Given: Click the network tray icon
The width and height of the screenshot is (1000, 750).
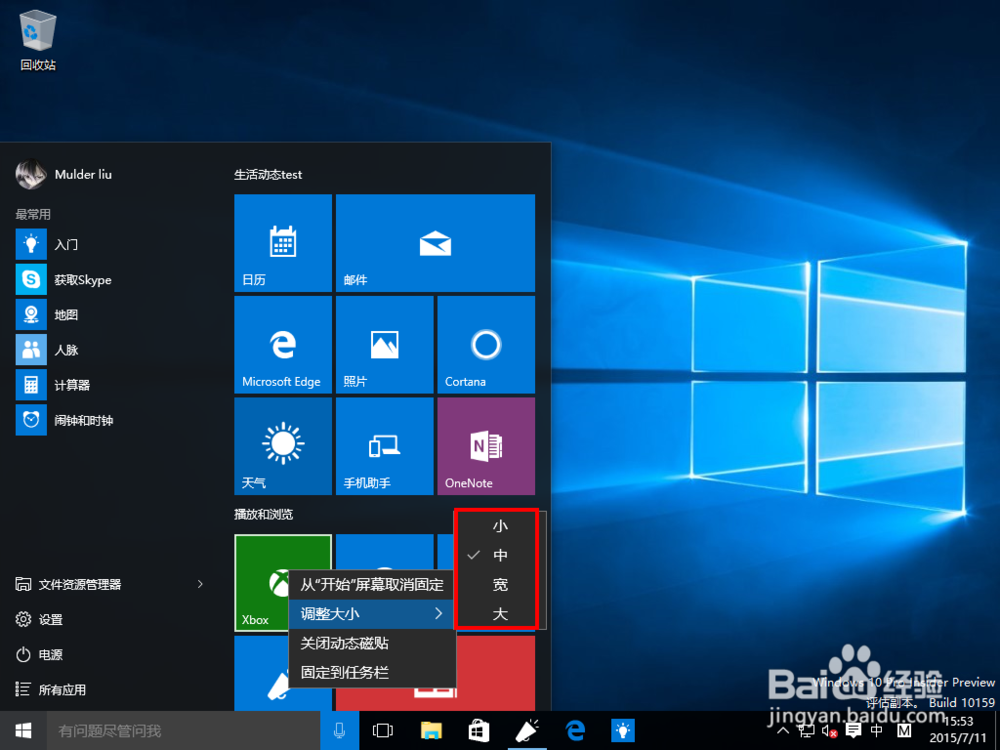Looking at the screenshot, I should [x=806, y=731].
